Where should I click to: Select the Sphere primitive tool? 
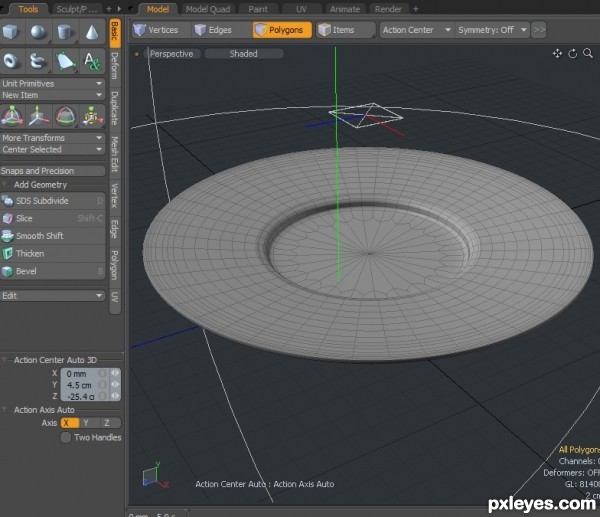38,32
